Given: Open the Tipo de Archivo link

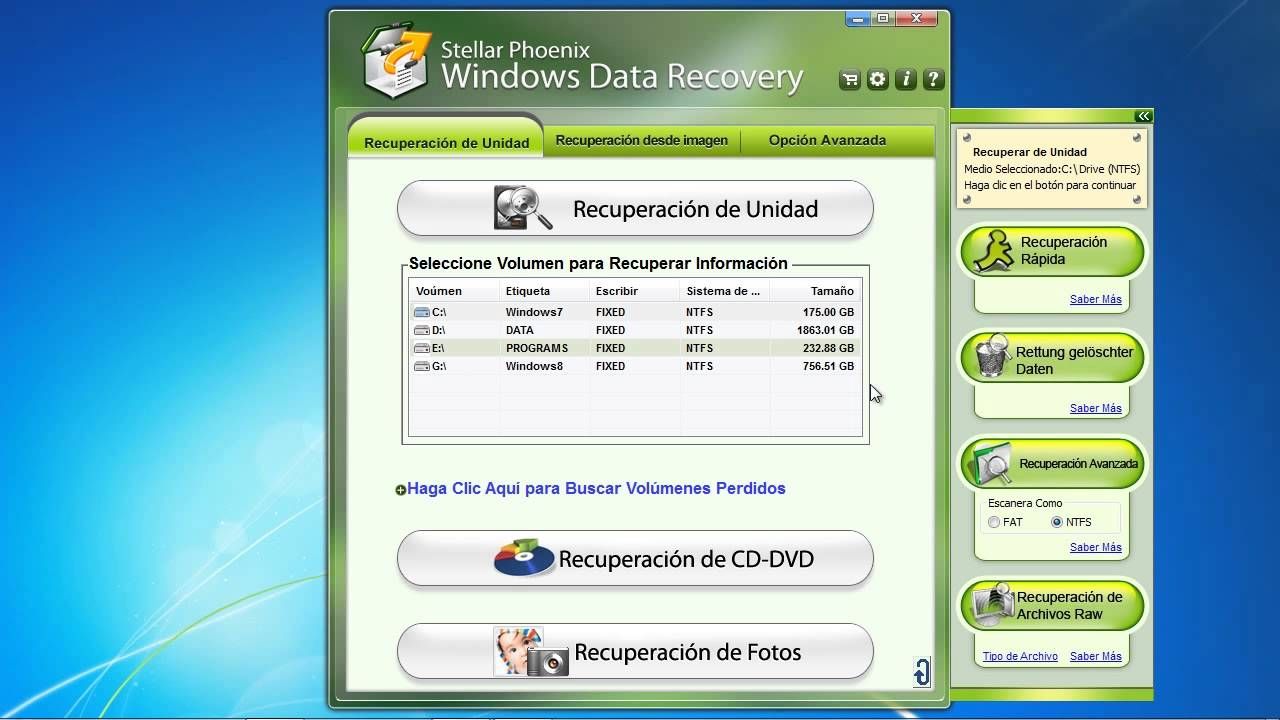Looking at the screenshot, I should (x=1019, y=656).
